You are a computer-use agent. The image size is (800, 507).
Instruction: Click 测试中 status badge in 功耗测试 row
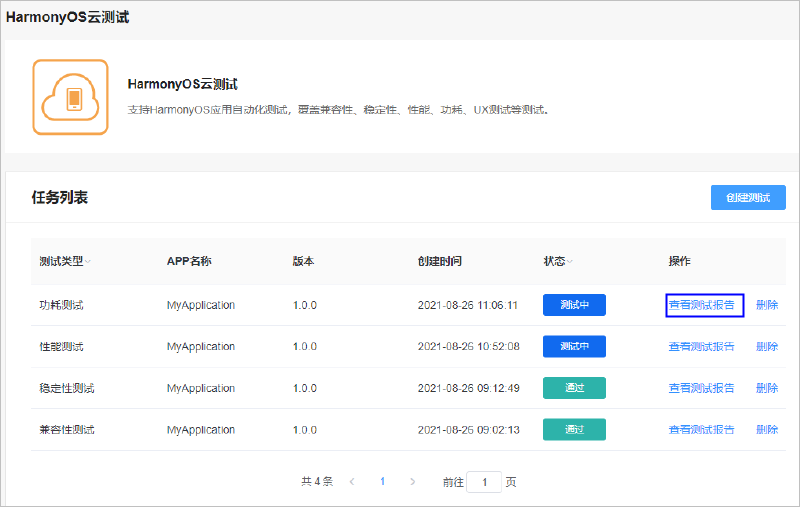(x=574, y=305)
